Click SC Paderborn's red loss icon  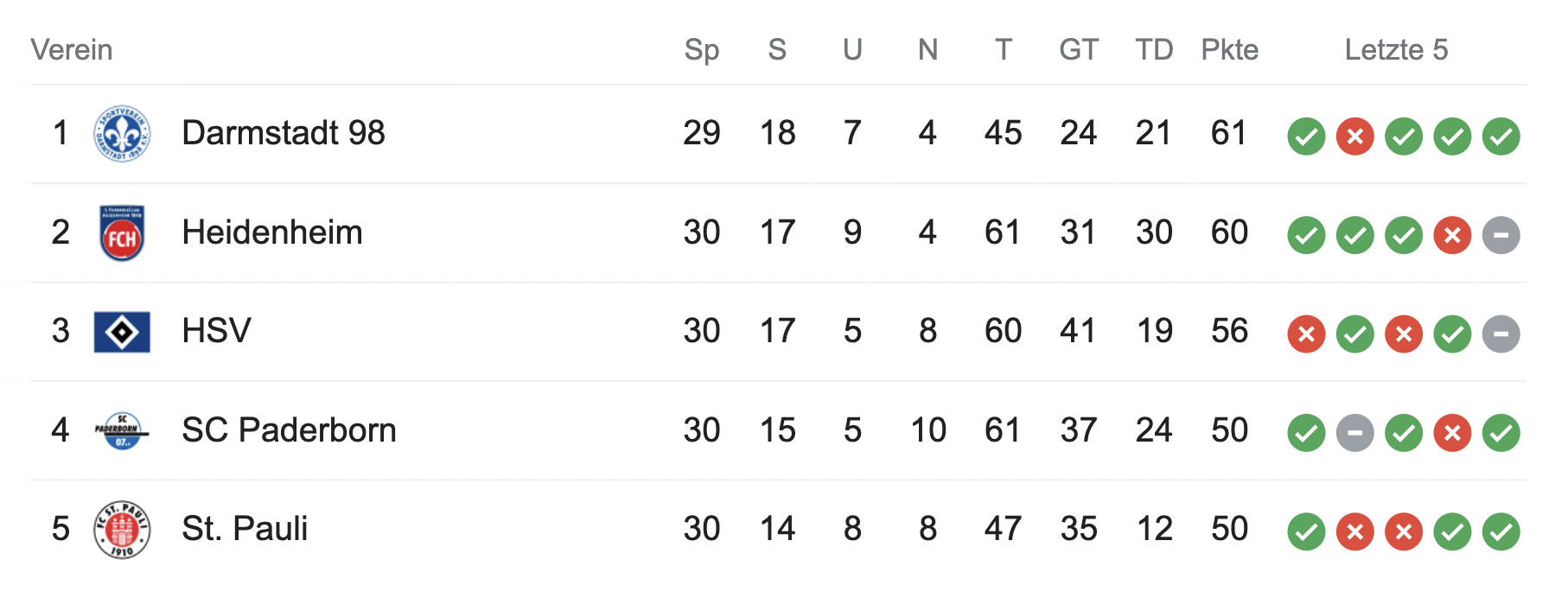(1452, 433)
